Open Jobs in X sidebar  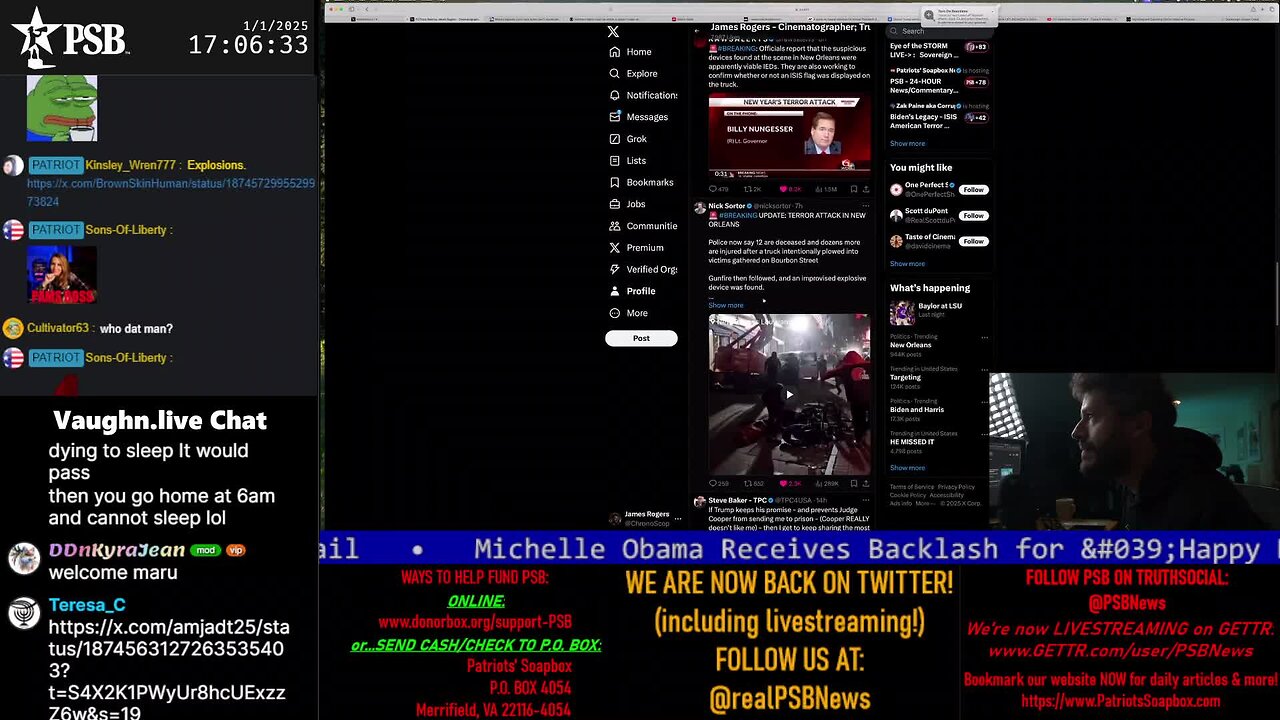628,204
